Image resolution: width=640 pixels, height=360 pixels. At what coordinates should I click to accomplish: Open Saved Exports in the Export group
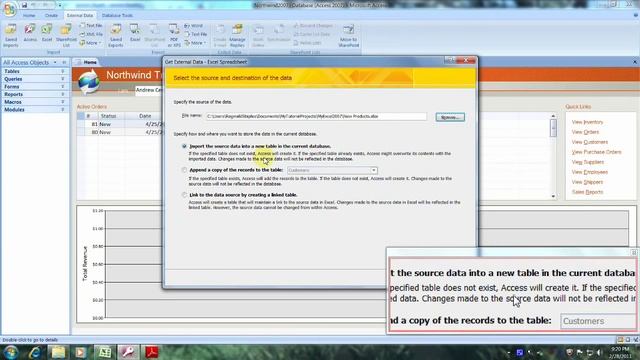pos(116,36)
